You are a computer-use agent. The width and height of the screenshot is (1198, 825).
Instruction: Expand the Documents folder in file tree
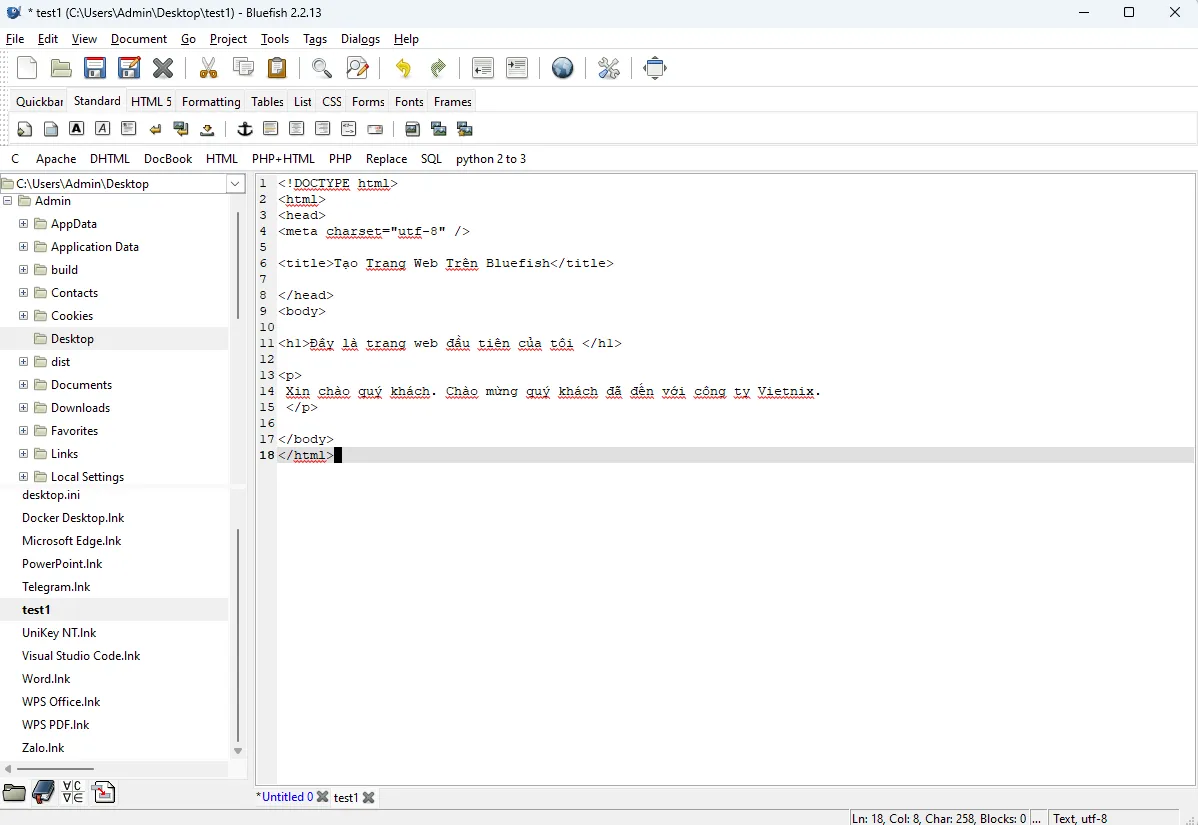click(22, 384)
